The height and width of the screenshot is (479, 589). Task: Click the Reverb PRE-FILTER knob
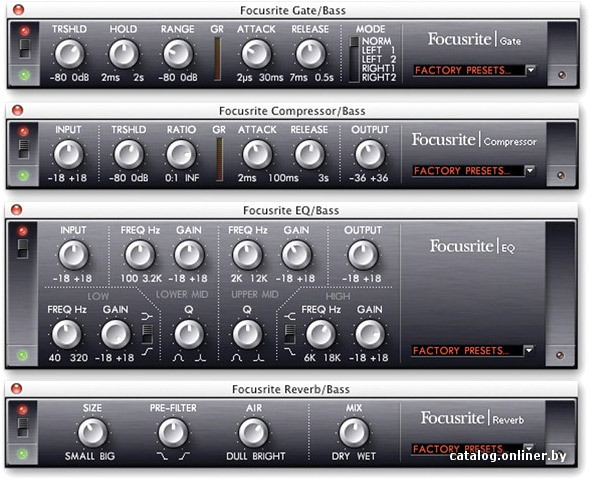pos(173,433)
